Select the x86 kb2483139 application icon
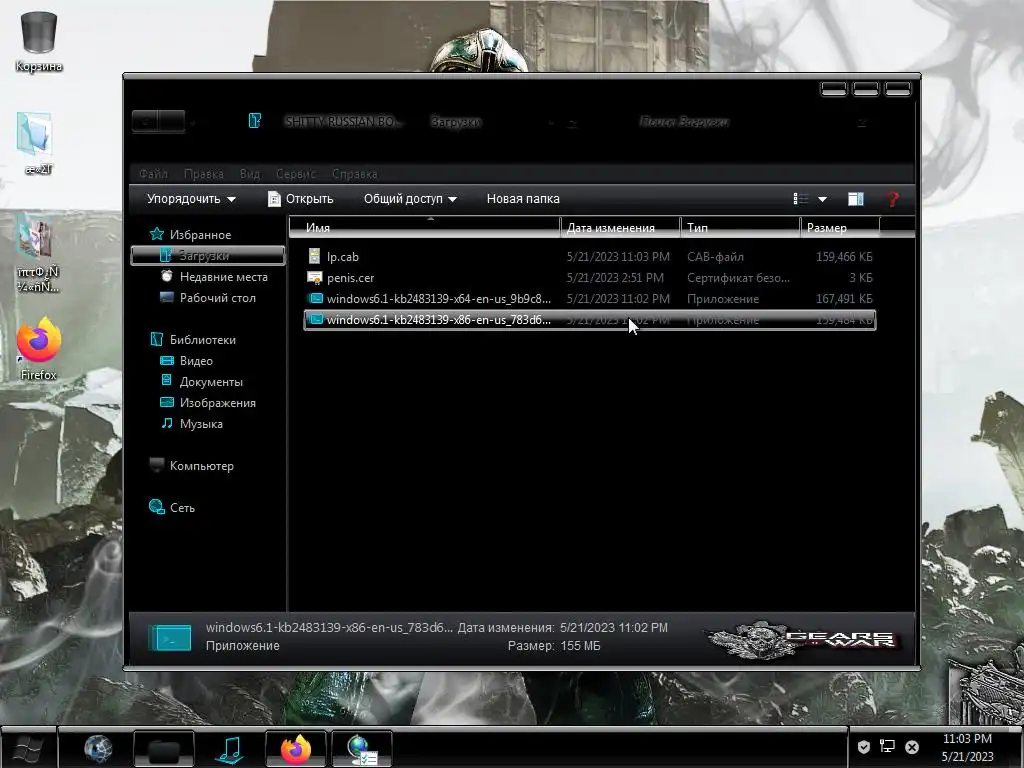The width and height of the screenshot is (1024, 768). [x=315, y=319]
